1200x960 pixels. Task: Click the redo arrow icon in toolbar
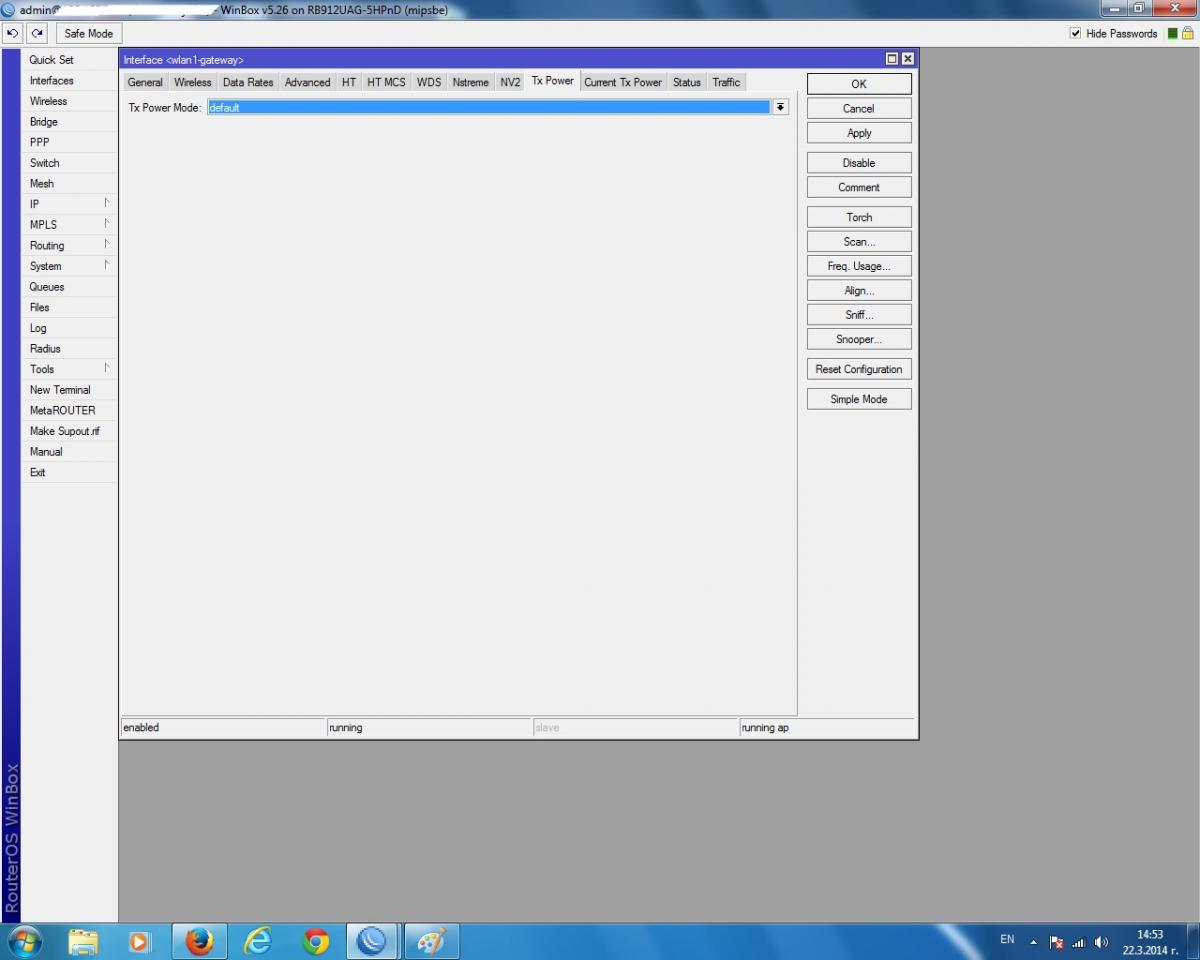click(x=38, y=33)
